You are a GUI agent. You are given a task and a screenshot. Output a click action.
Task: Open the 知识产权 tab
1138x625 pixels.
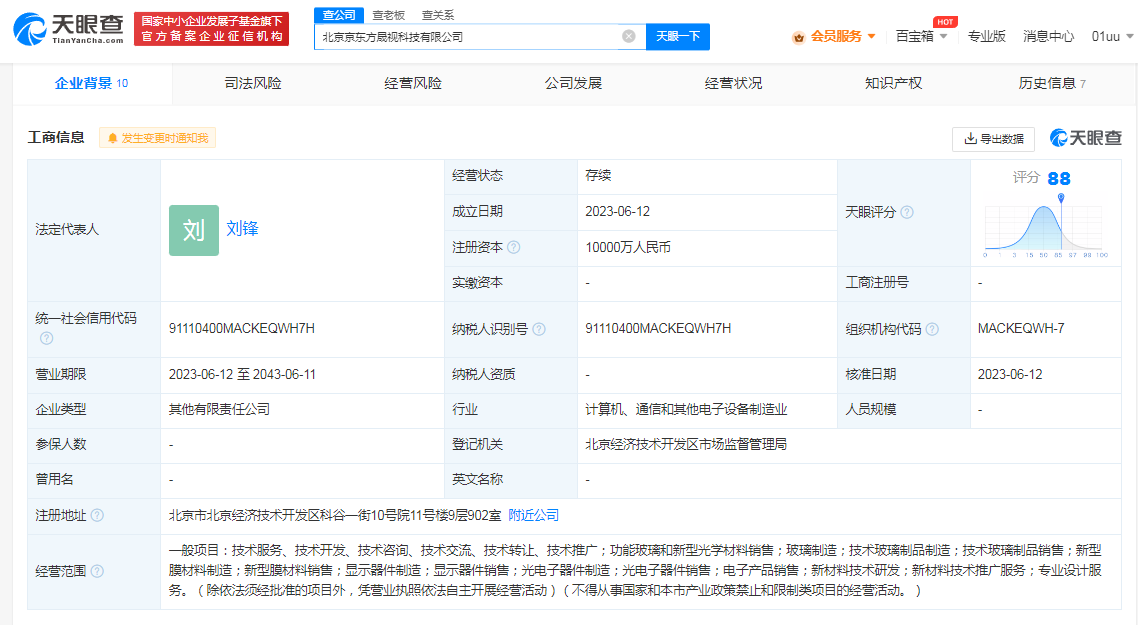point(893,83)
